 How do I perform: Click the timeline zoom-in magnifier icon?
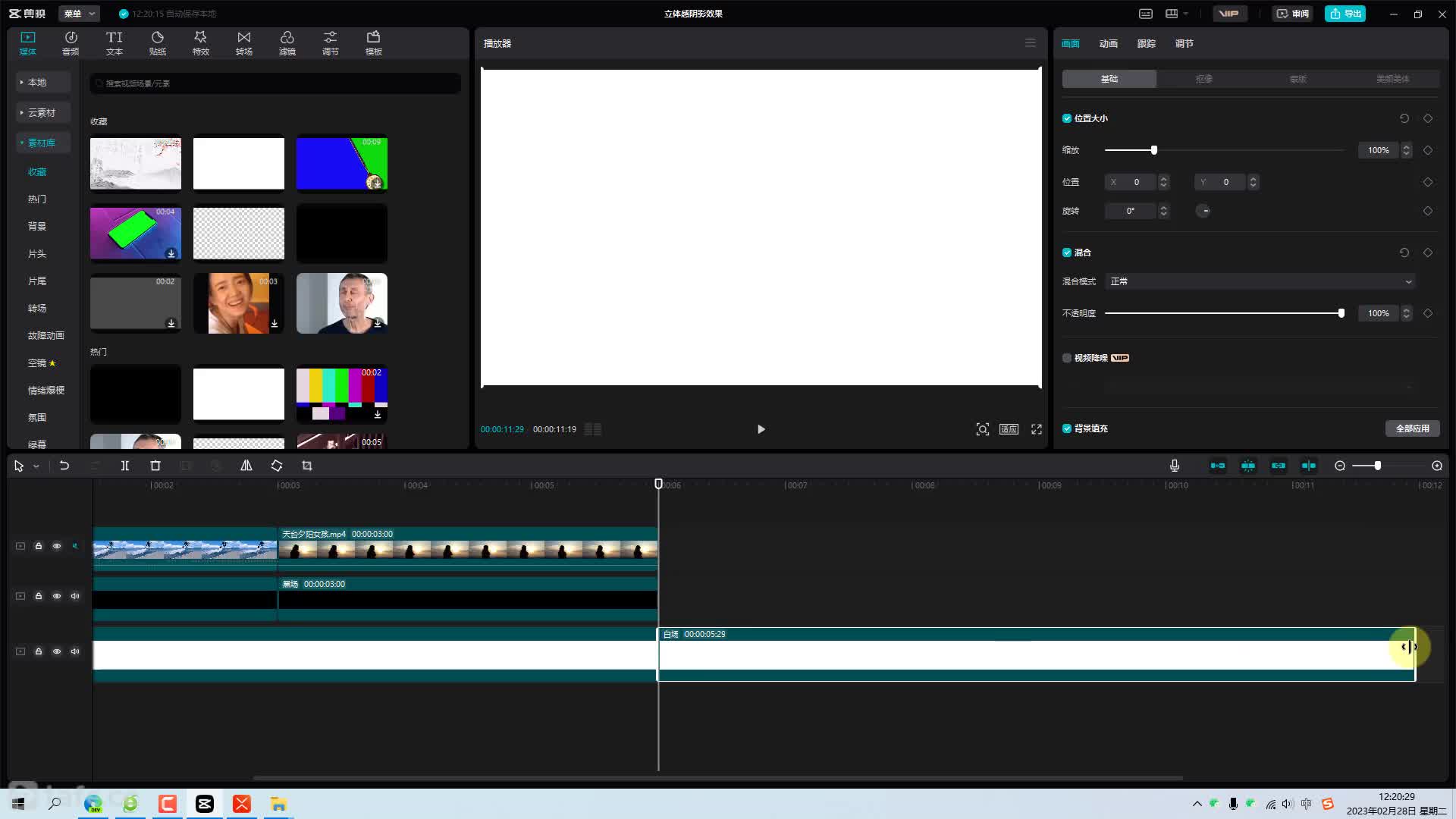[1437, 466]
